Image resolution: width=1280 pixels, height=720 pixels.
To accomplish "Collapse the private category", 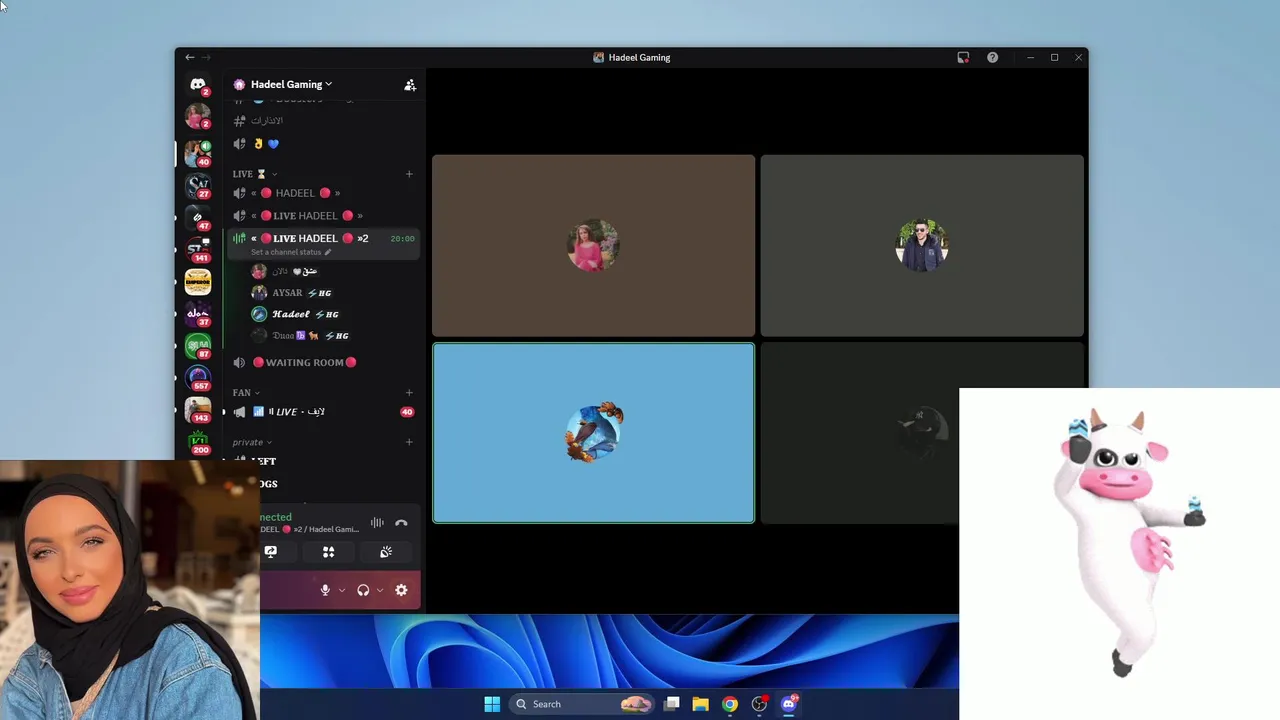I will (252, 442).
